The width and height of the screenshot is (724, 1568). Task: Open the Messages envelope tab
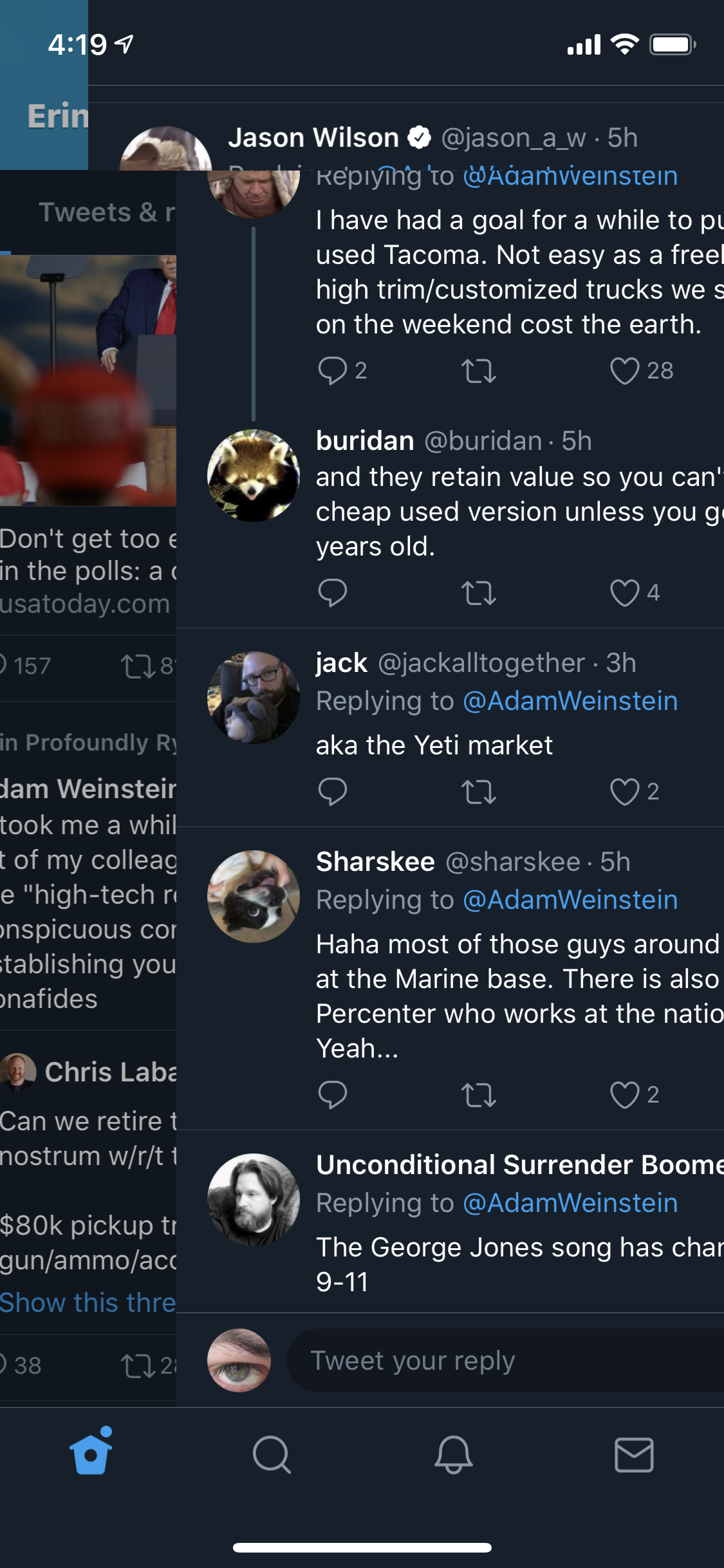[x=634, y=1455]
